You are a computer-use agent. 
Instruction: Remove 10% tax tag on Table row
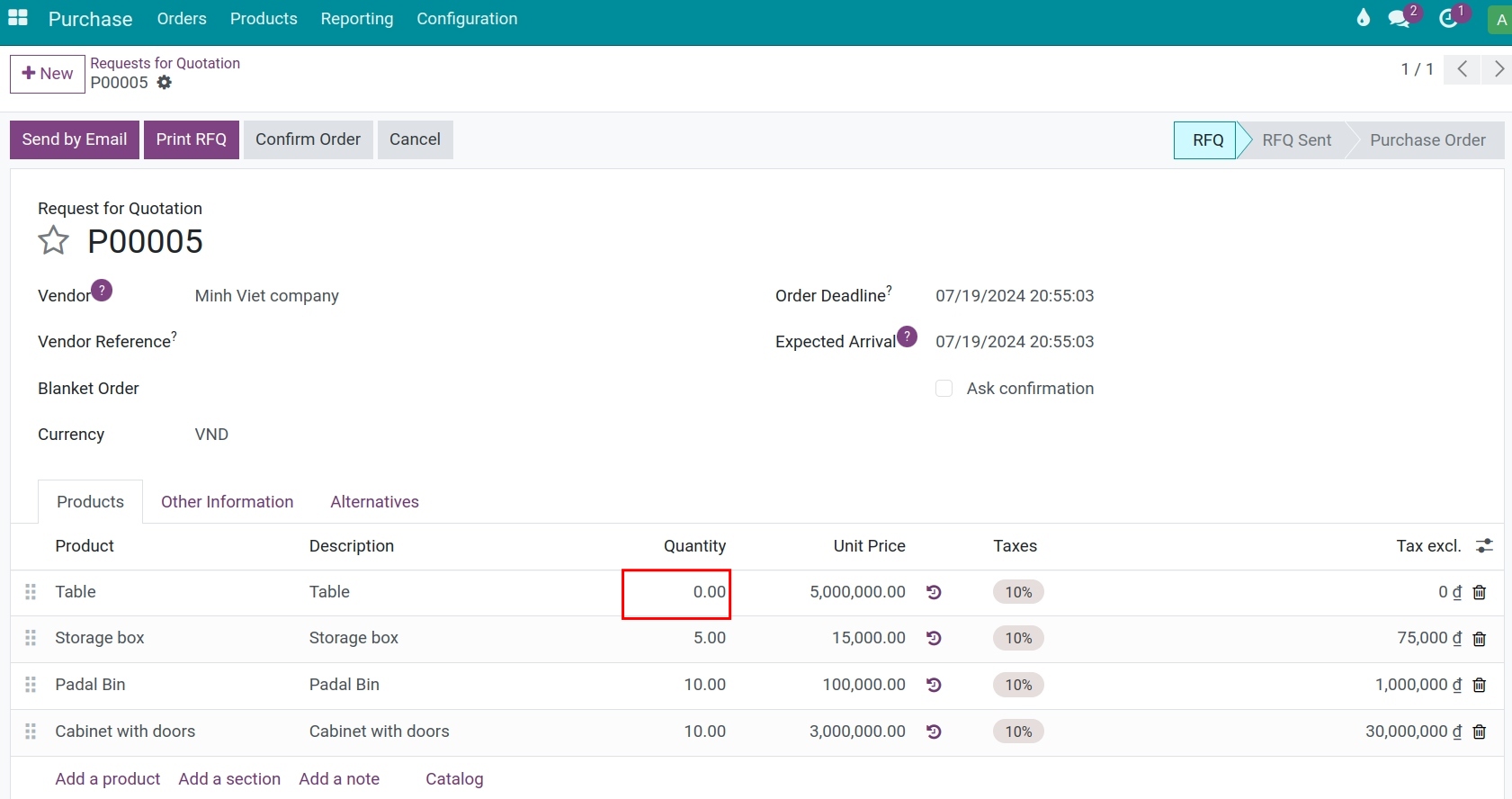(x=1018, y=592)
